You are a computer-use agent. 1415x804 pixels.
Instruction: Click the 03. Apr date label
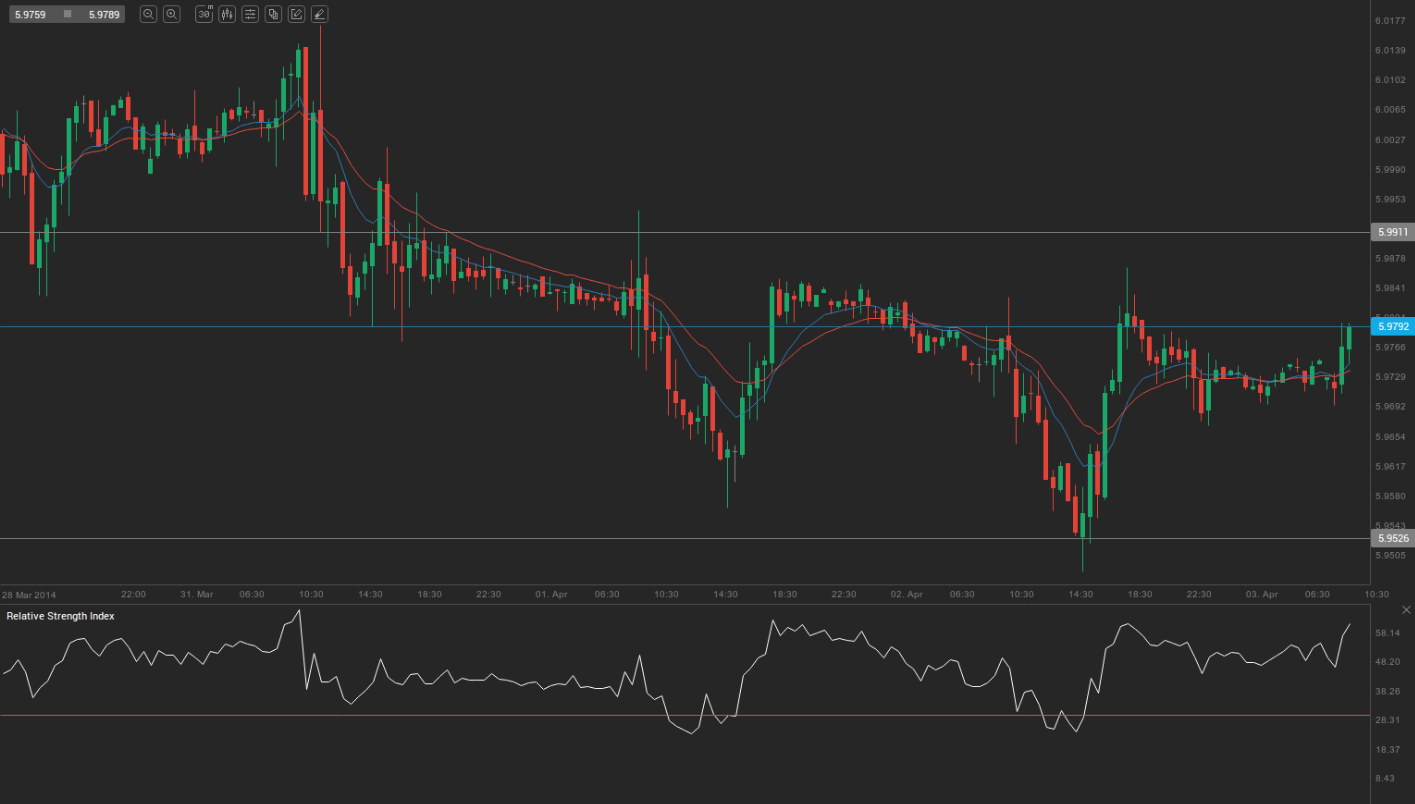1262,594
